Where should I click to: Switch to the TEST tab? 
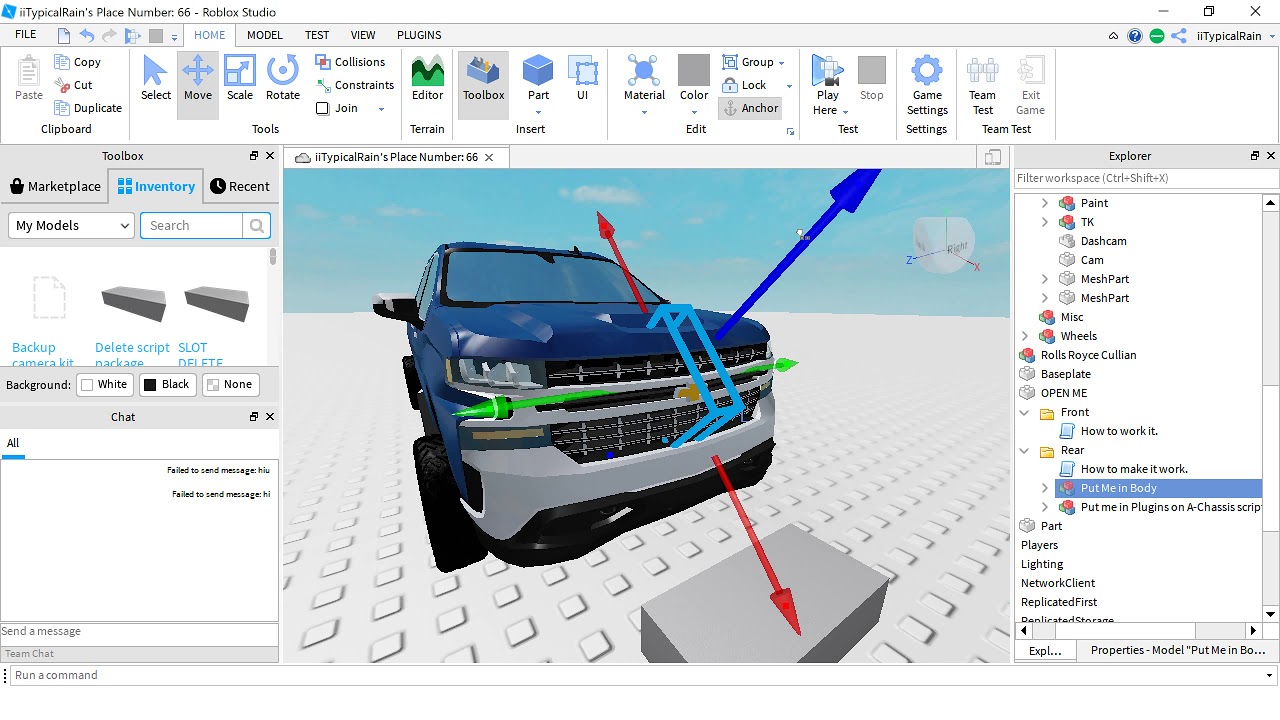[317, 35]
